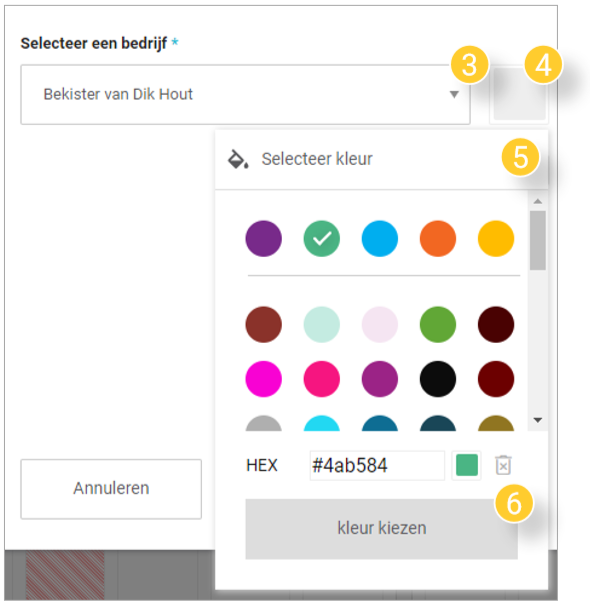
Task: Open the color picker box beside dropdown
Action: click(x=519, y=95)
